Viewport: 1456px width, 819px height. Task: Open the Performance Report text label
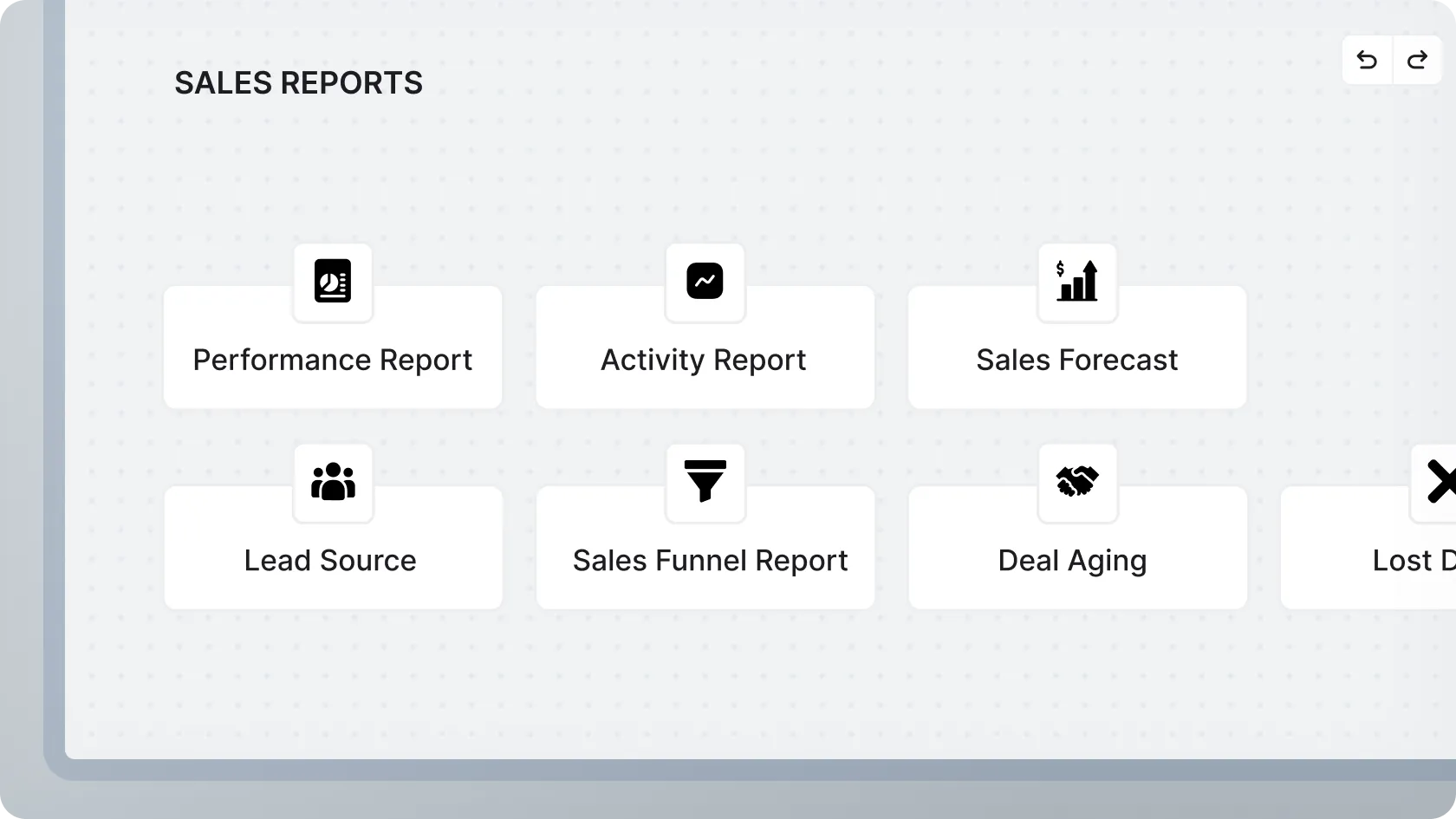click(x=333, y=360)
